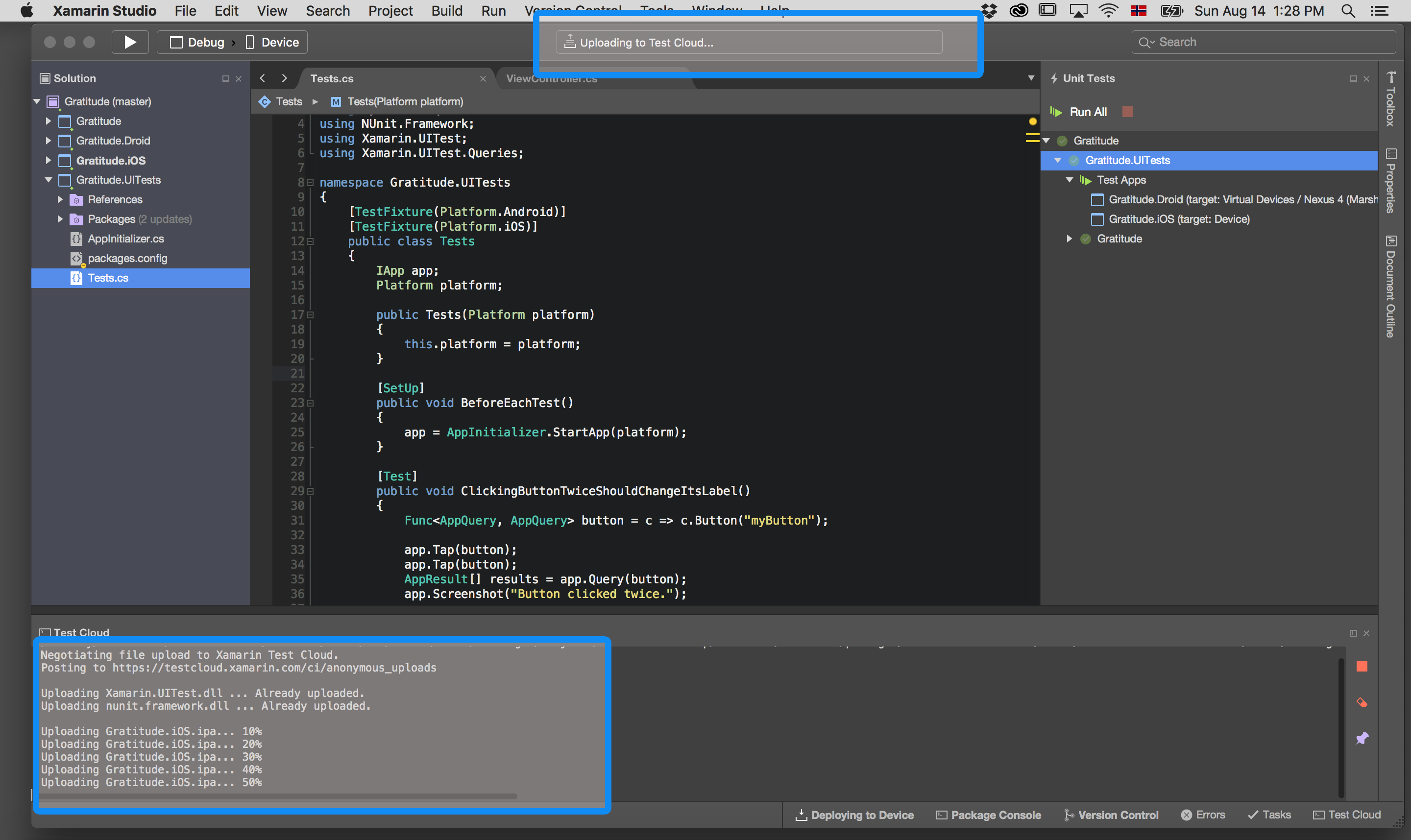Expand the References folder
This screenshot has width=1411, height=840.
pos(60,199)
